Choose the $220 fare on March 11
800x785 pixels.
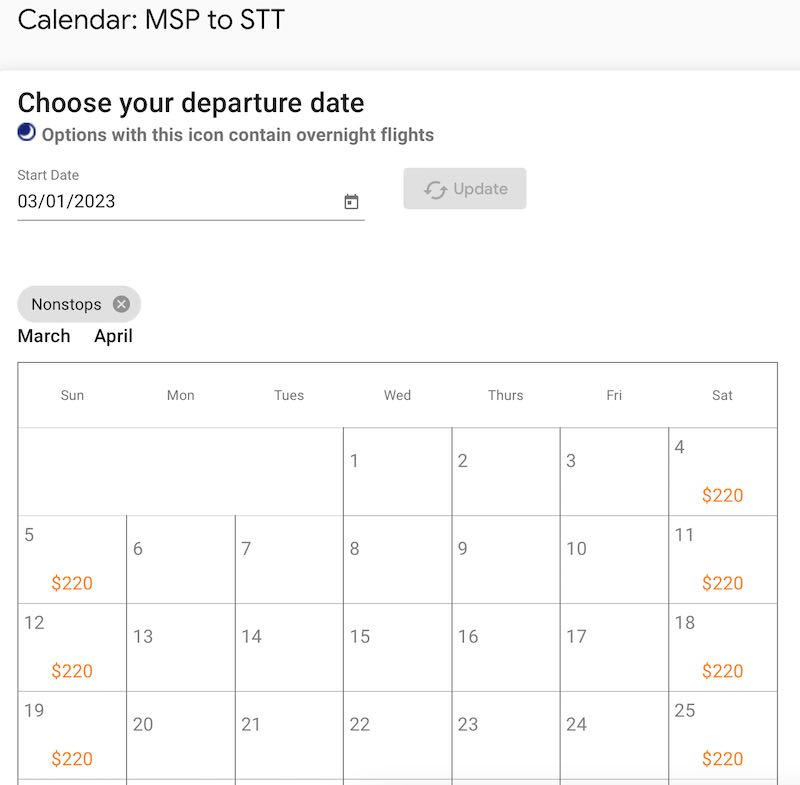722,583
